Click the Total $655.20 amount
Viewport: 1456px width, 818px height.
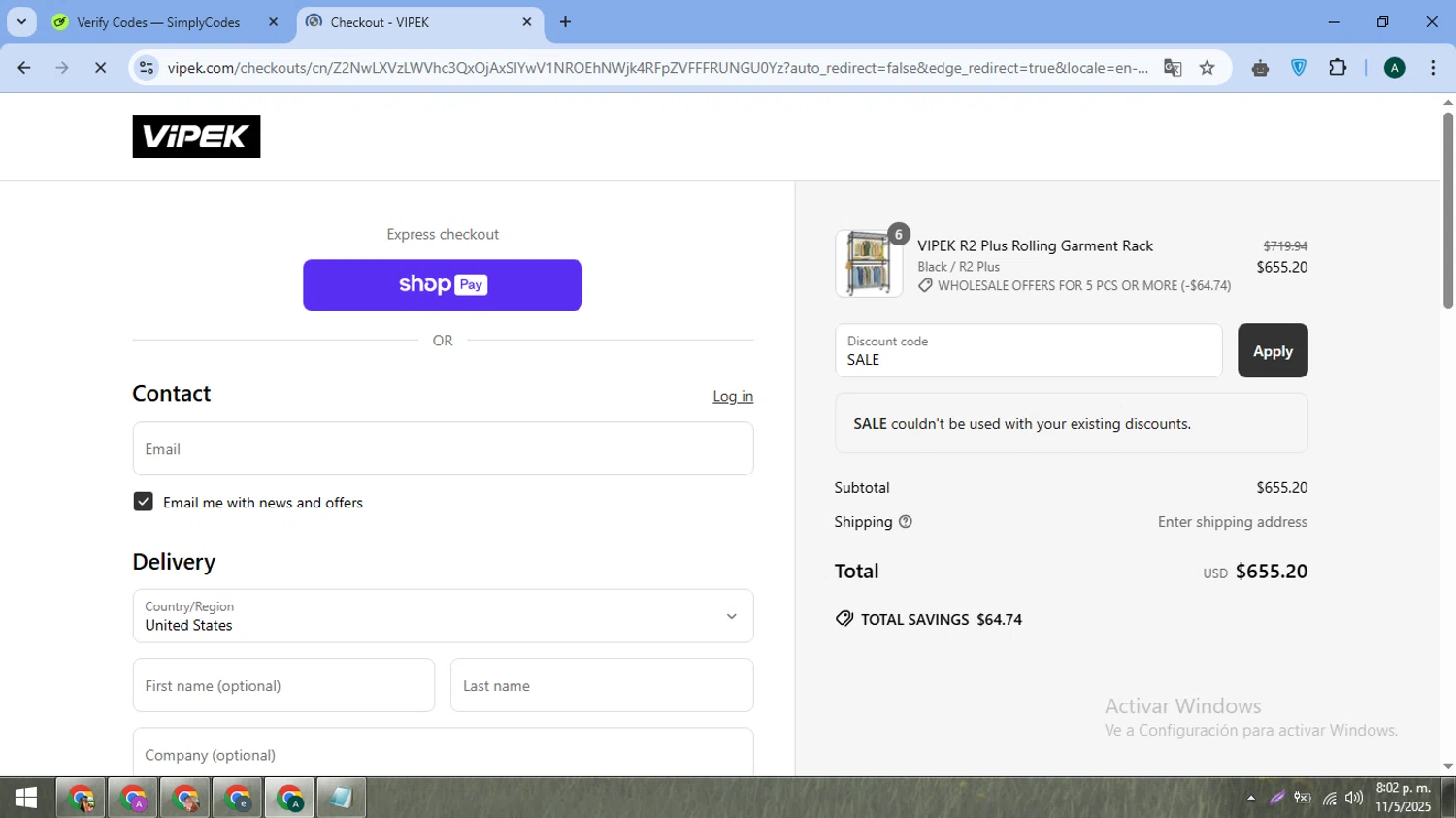pyautogui.click(x=1271, y=572)
